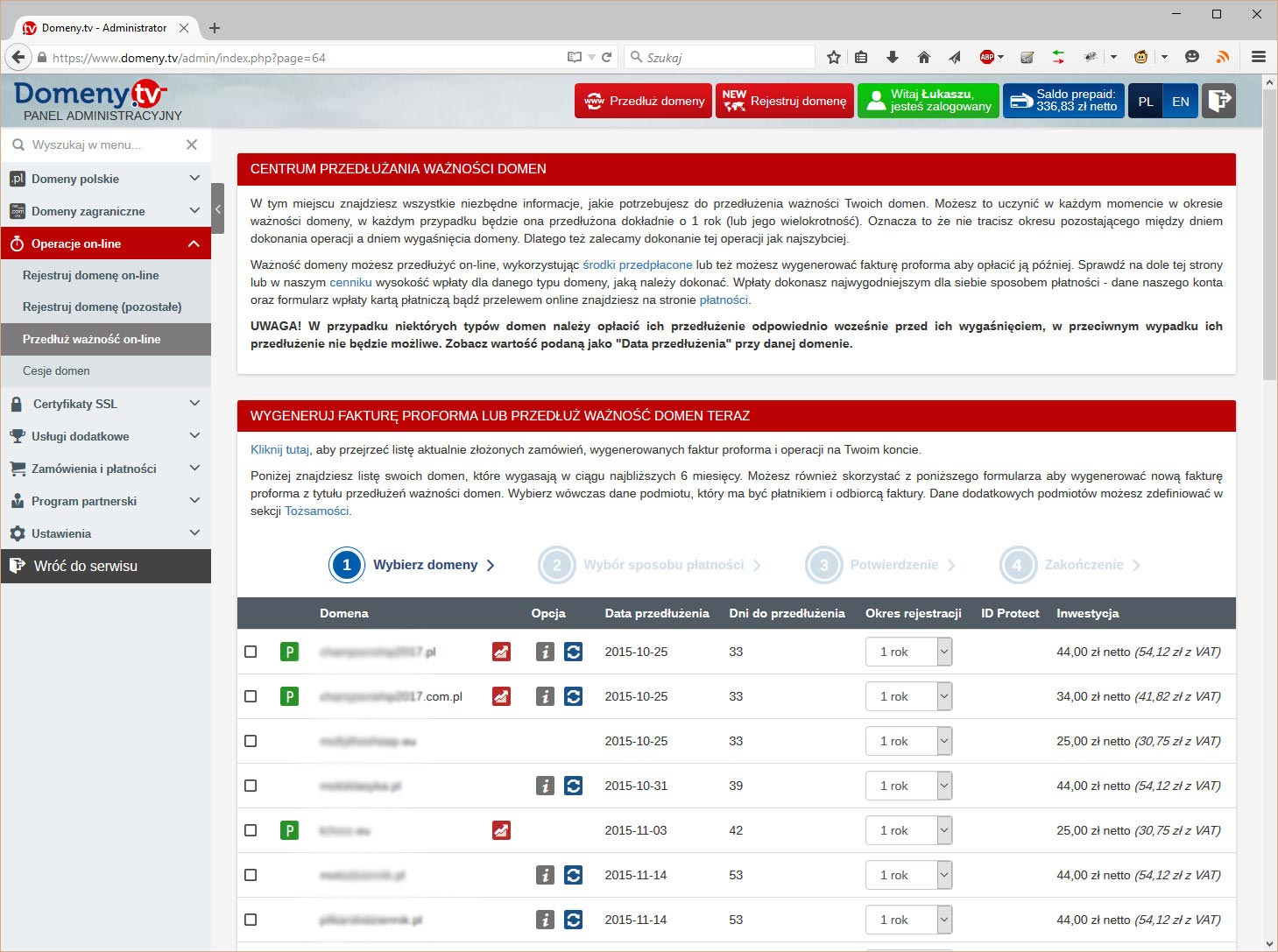Click the Przedłuż domeny red button
Image resolution: width=1278 pixels, height=952 pixels.
click(644, 101)
